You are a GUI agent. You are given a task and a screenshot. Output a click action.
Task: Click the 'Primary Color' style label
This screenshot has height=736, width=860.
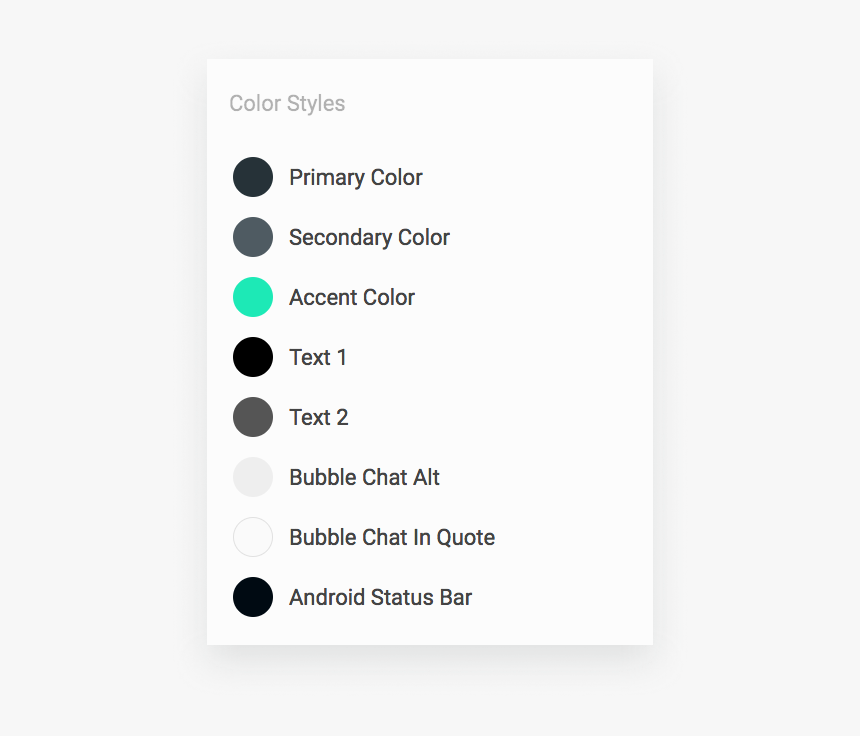(356, 178)
